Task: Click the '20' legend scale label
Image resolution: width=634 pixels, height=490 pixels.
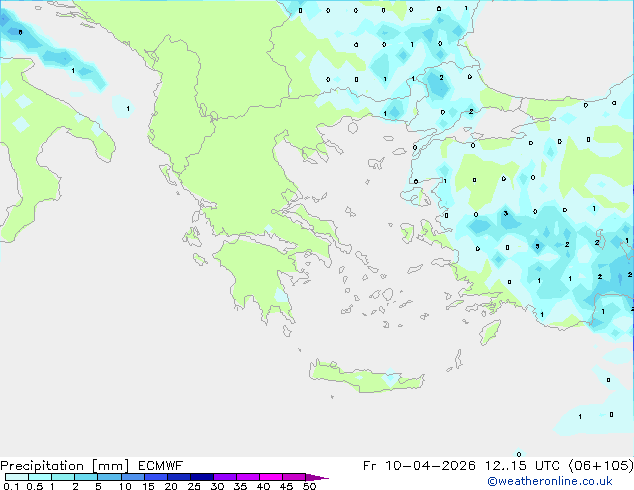Action: [x=171, y=486]
